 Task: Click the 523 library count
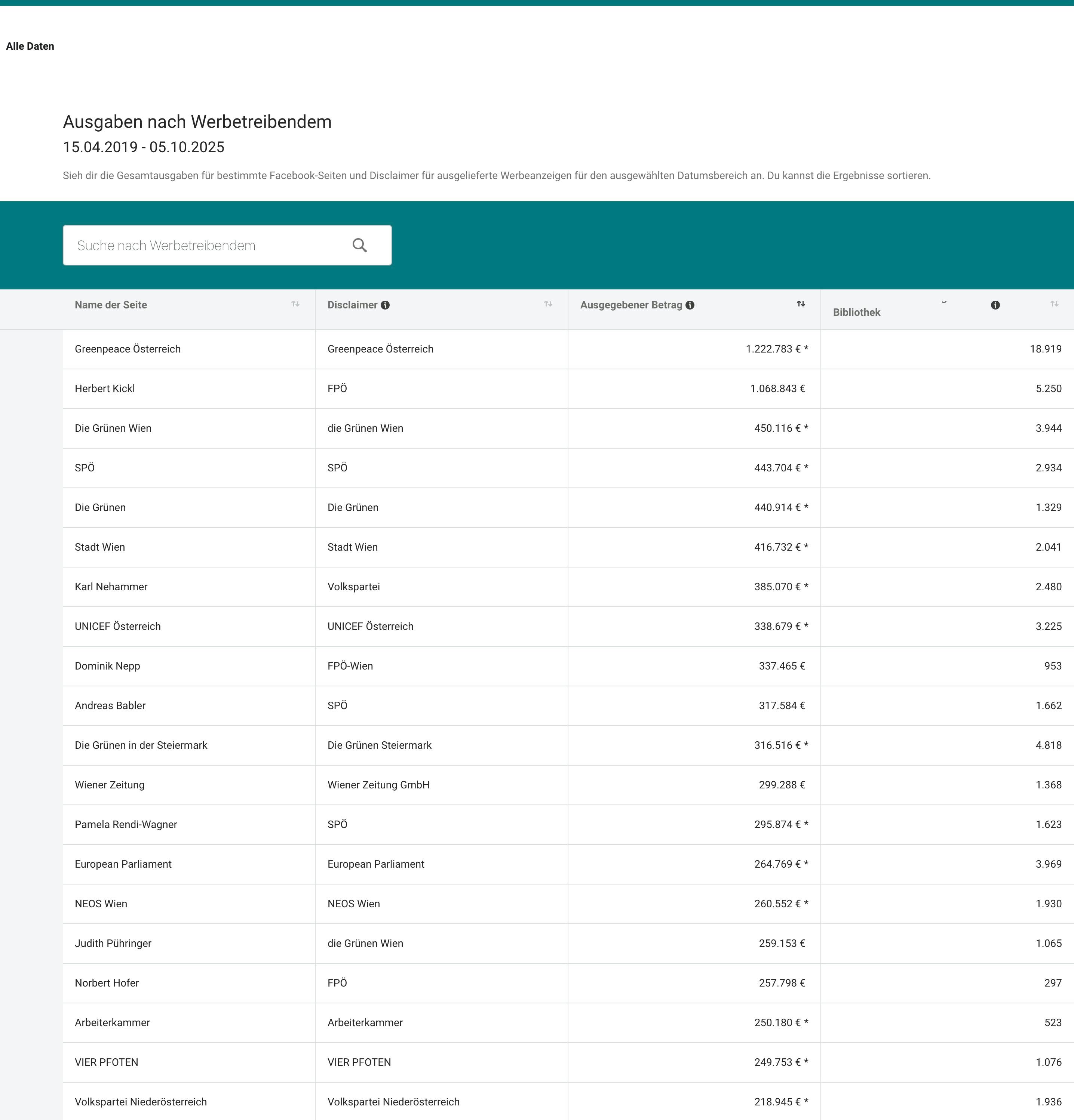[1053, 1023]
